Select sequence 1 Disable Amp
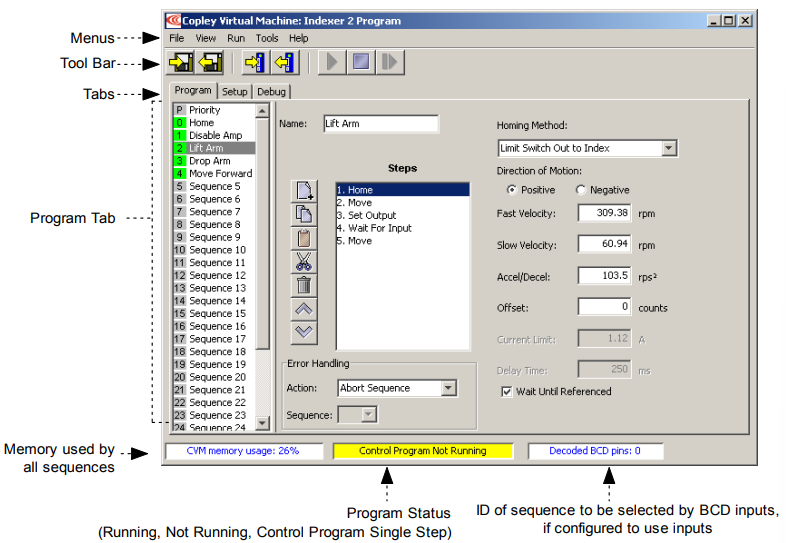Screen dimensions: 786x543 point(214,135)
